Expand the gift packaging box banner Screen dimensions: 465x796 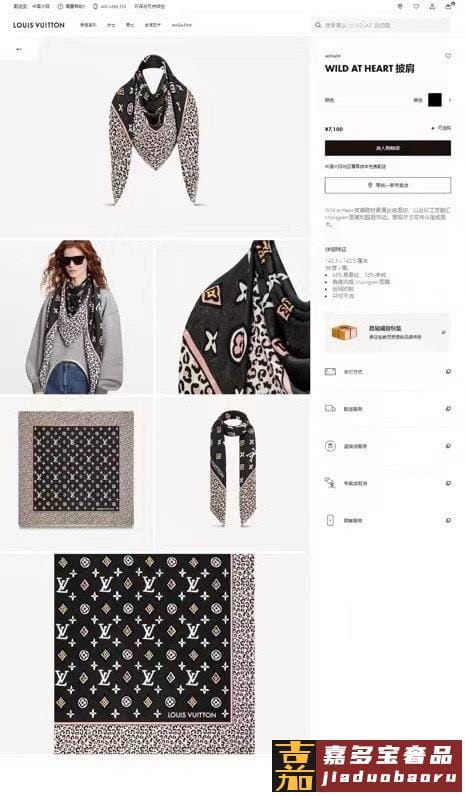coord(387,333)
